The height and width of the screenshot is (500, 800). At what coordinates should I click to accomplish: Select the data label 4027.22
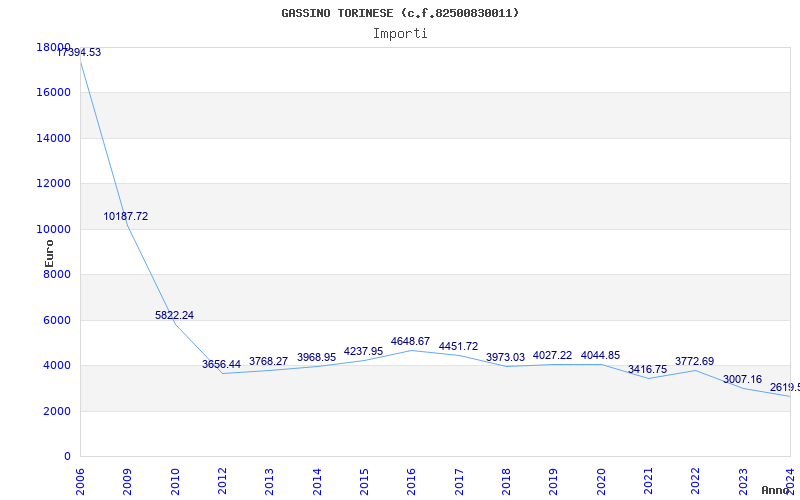point(553,355)
